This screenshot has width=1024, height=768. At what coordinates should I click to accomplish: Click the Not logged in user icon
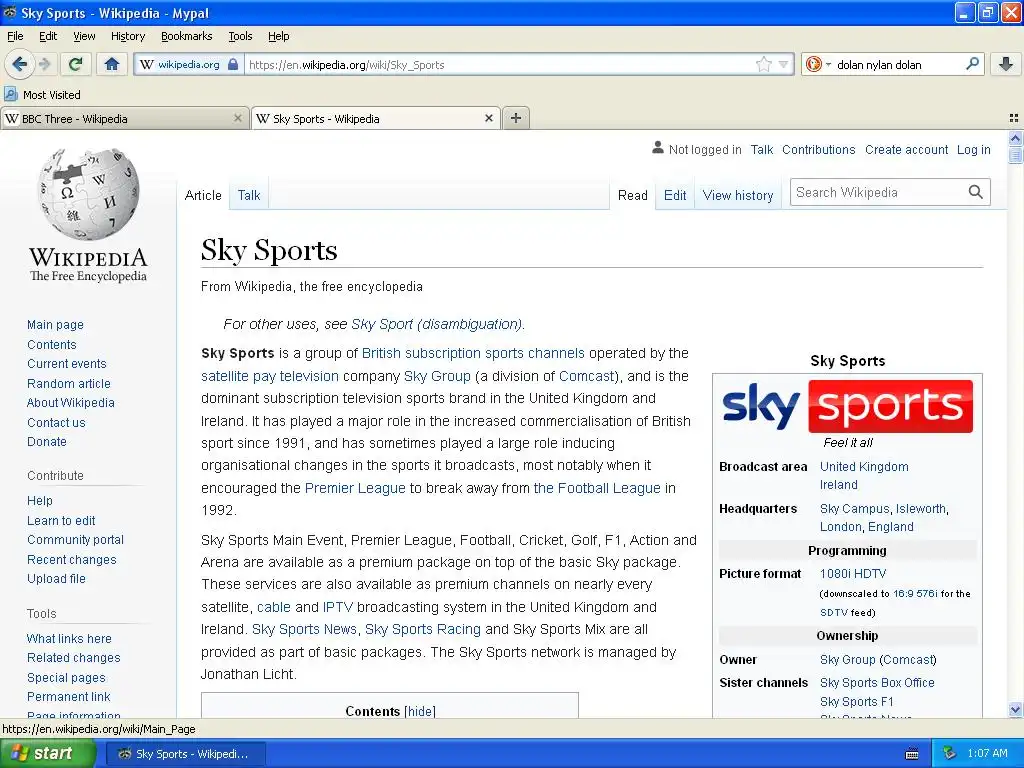coord(658,148)
